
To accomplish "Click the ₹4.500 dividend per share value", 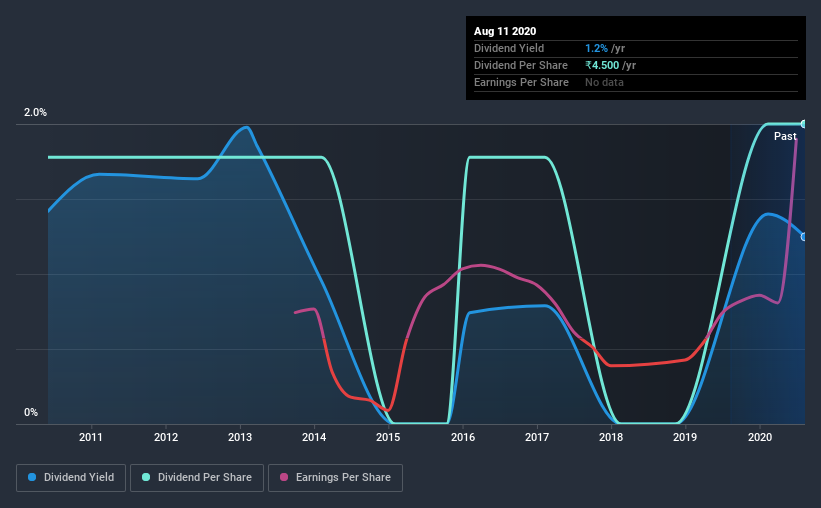I will point(602,65).
